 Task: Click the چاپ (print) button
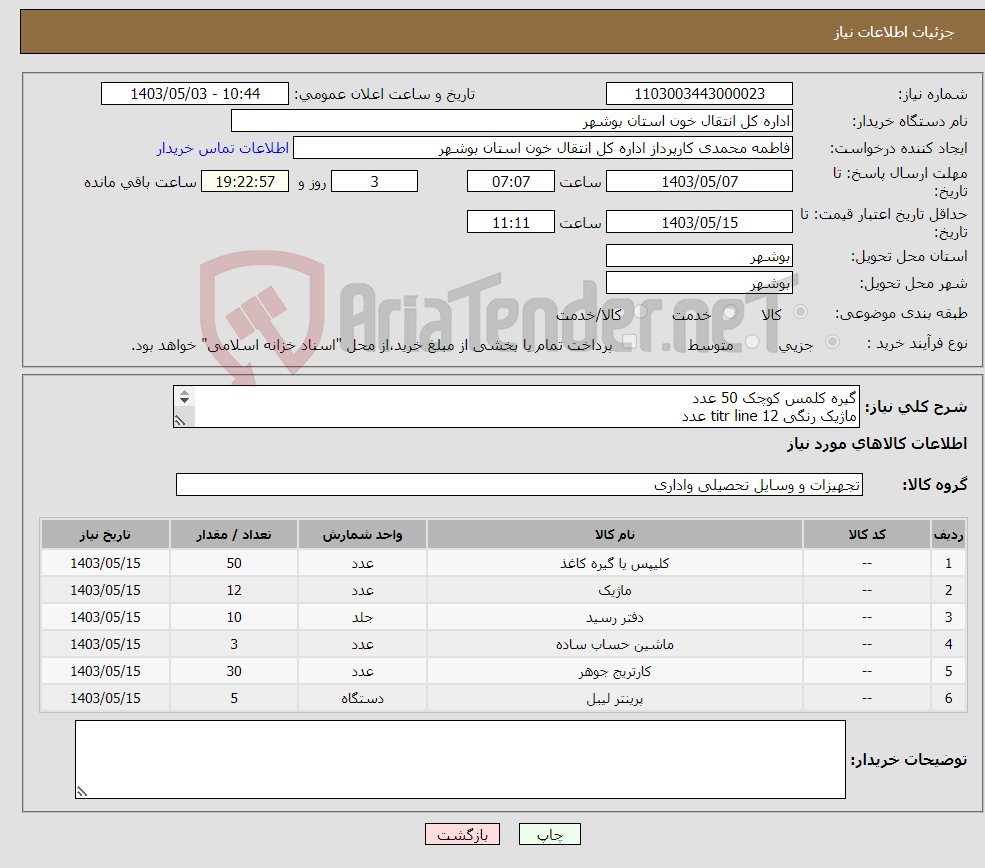(x=550, y=834)
